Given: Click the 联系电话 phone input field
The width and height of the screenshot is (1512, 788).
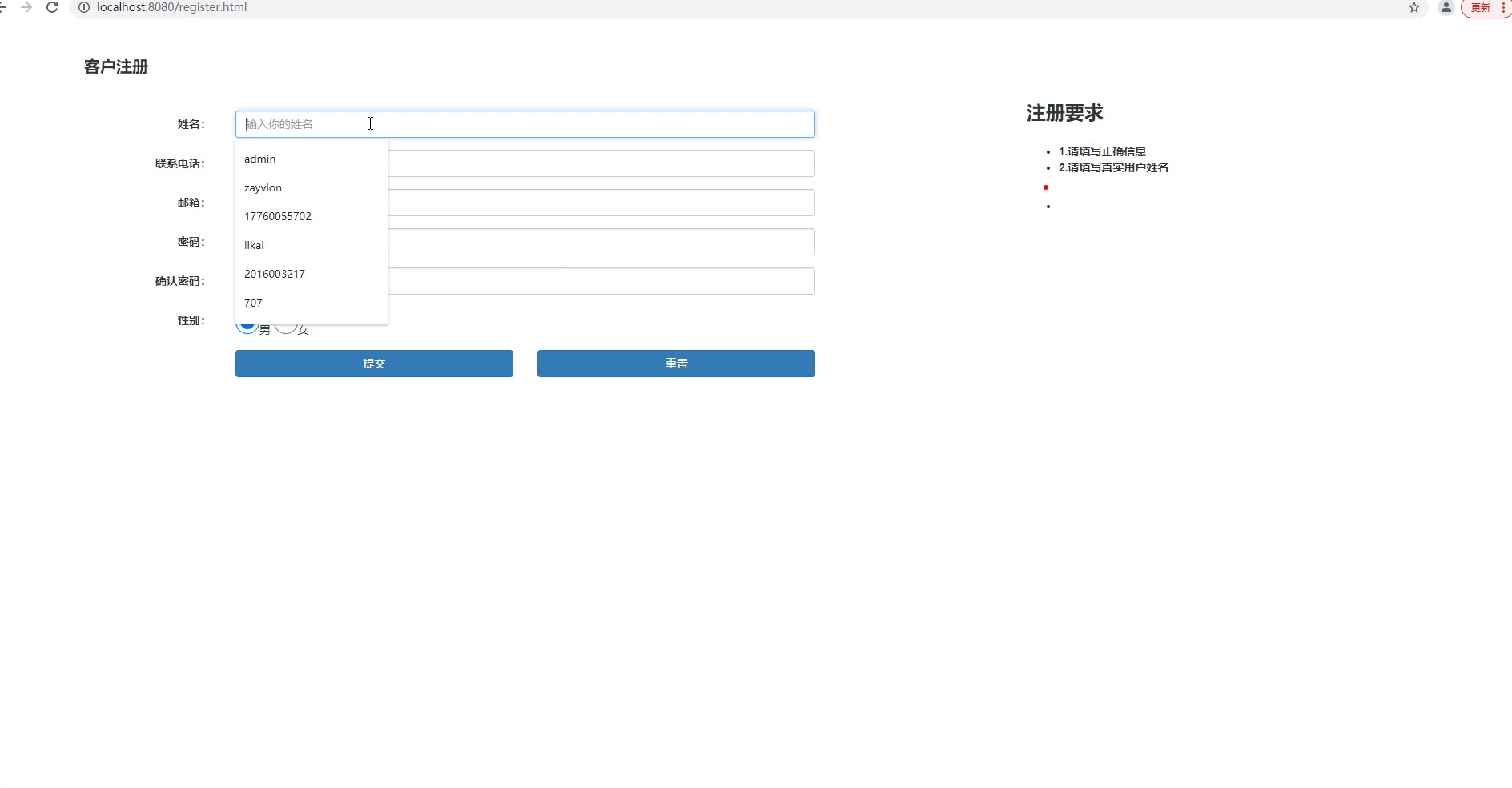Looking at the screenshot, I should tap(601, 163).
